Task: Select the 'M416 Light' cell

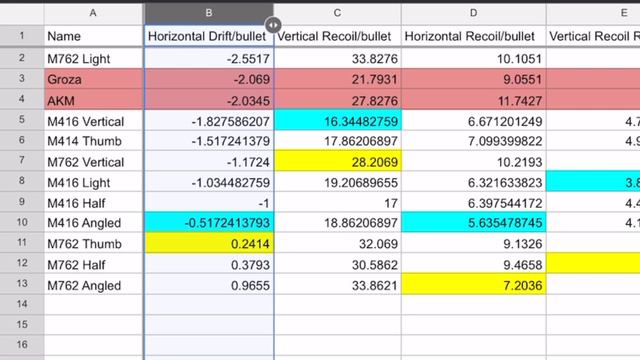Action: [93, 182]
